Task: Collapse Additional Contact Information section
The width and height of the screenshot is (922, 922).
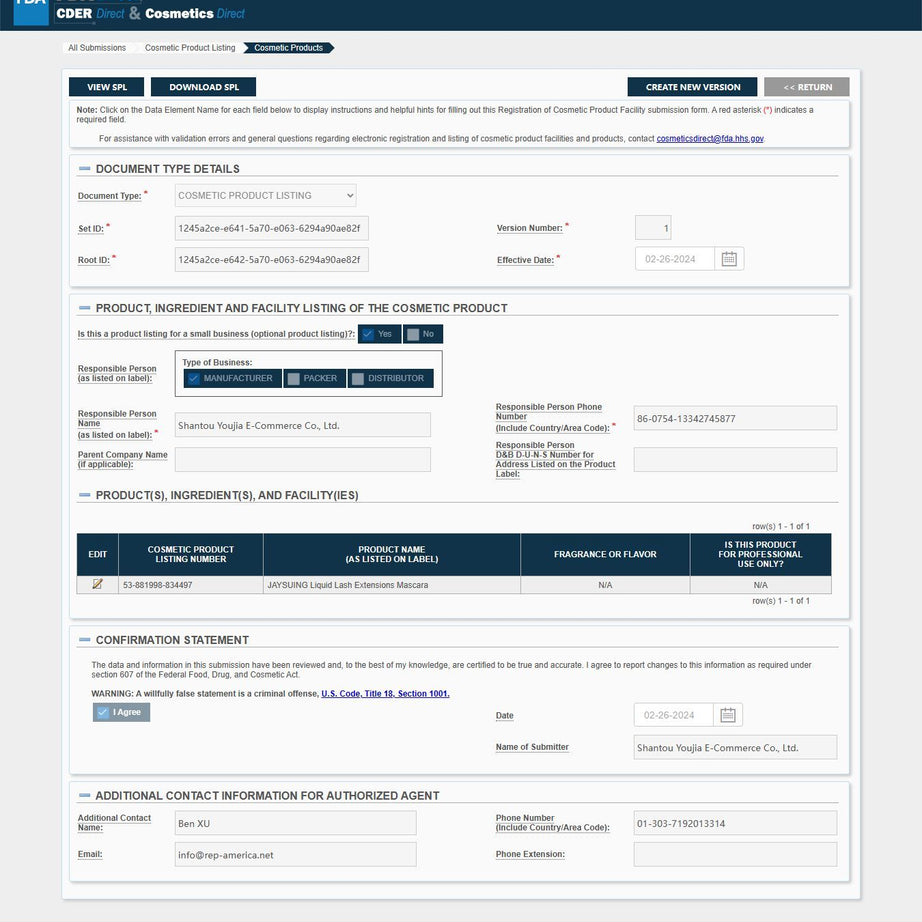Action: (85, 796)
